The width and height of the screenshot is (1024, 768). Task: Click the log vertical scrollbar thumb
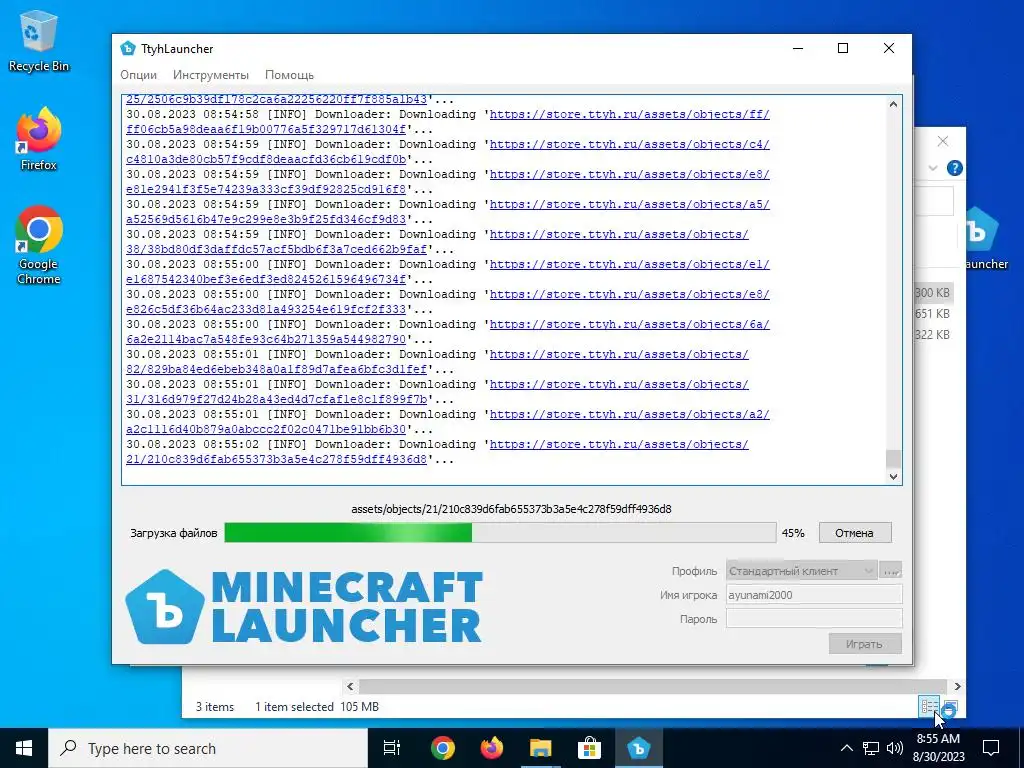coord(893,458)
